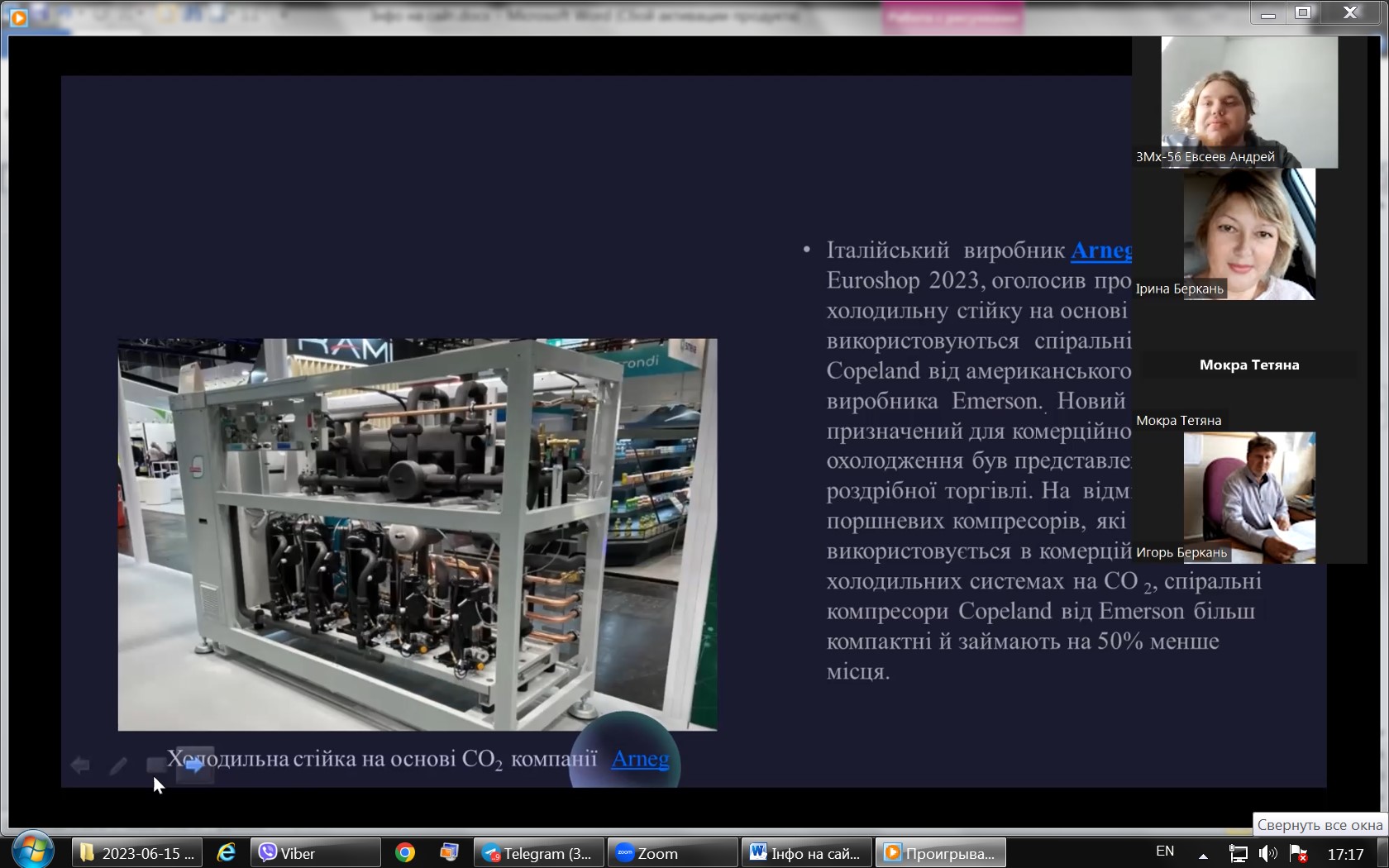Switch to the Проигрыватель media player button
The image size is (1389, 868).
click(x=941, y=853)
